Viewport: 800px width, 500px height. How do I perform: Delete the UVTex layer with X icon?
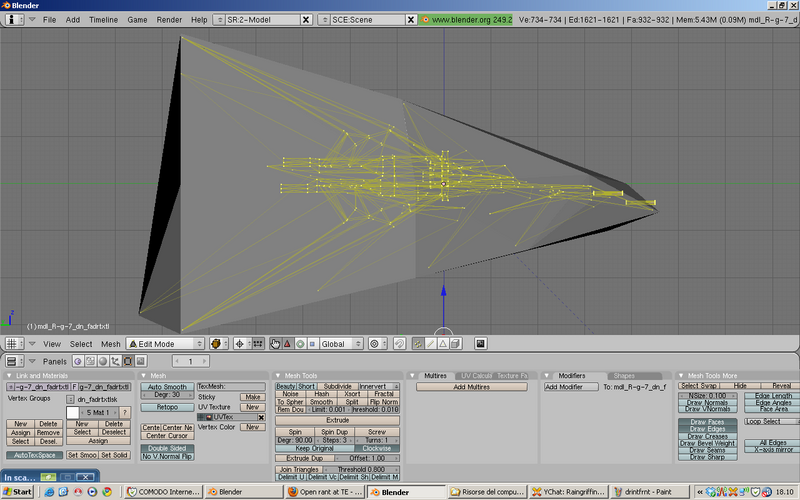click(263, 417)
